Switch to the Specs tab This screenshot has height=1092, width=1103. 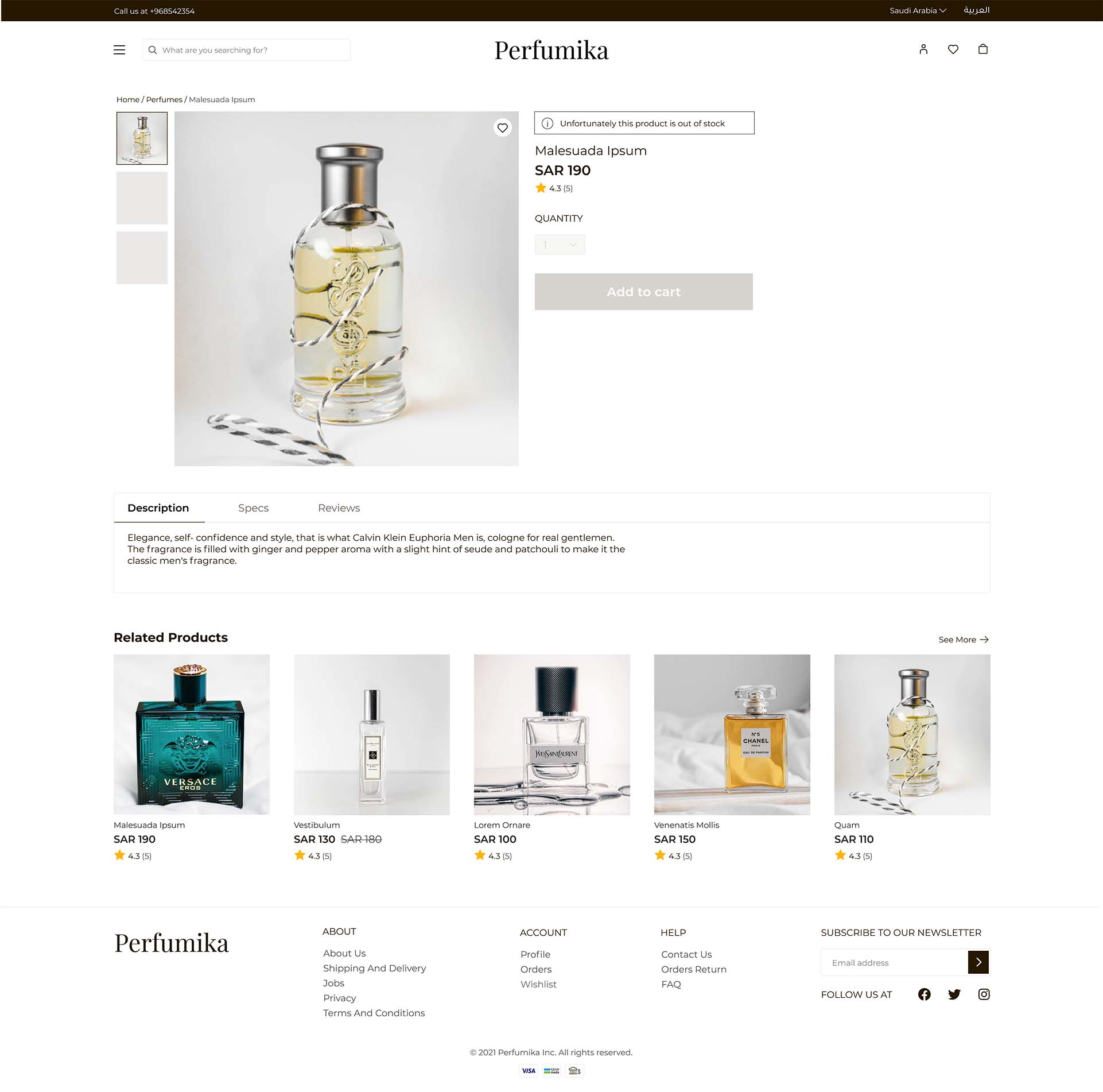[253, 508]
